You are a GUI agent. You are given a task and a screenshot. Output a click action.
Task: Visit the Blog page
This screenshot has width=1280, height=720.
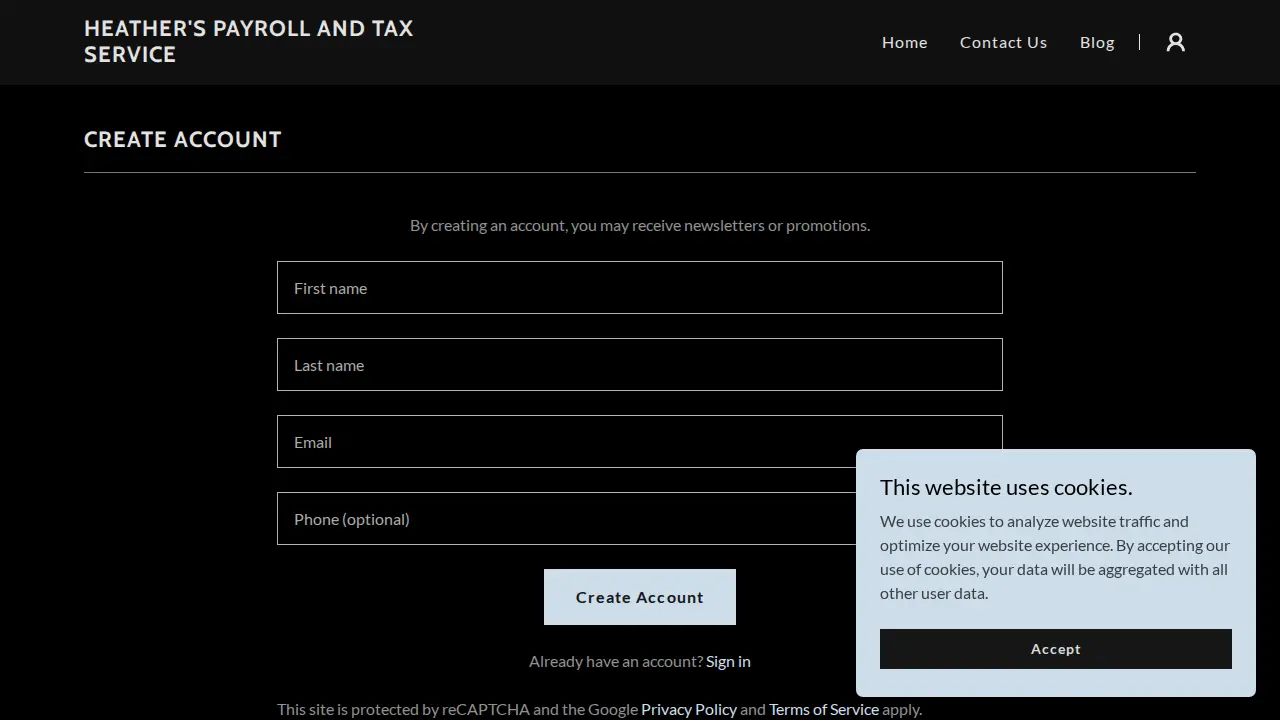pyautogui.click(x=1097, y=42)
